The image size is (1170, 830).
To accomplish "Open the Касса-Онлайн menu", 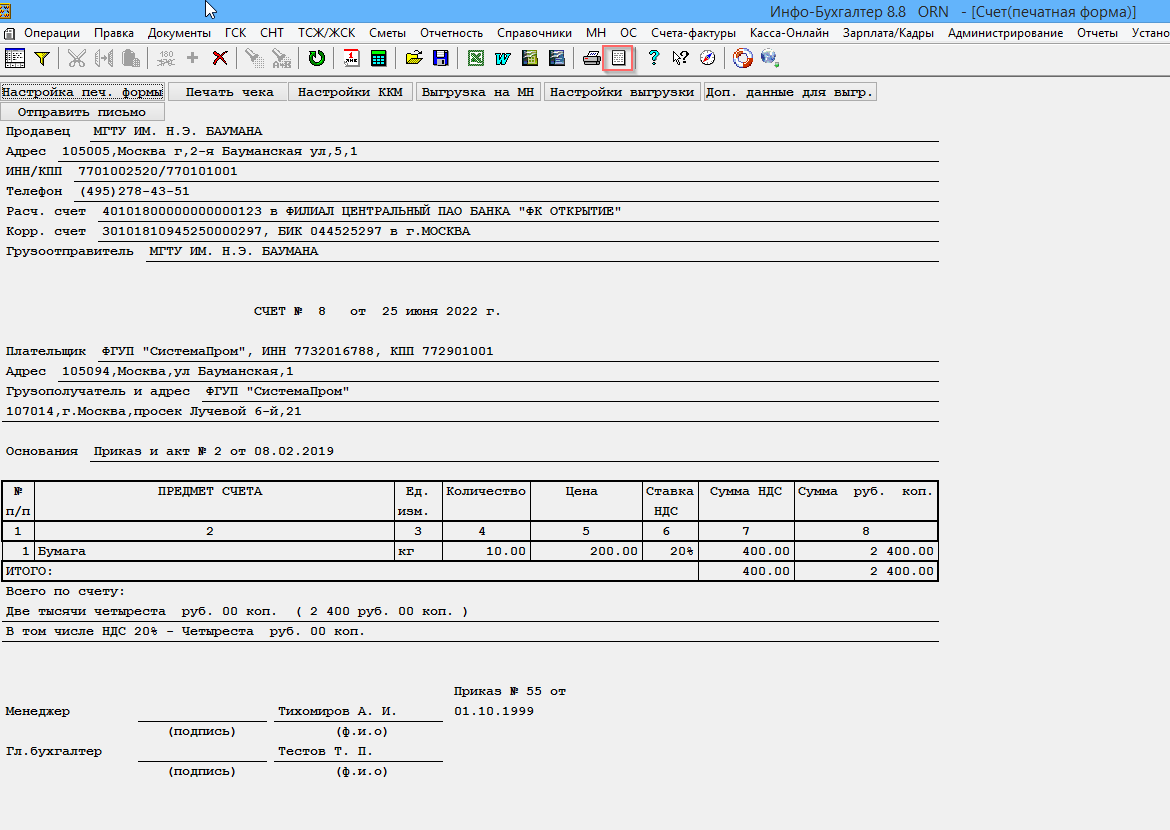I will [789, 33].
